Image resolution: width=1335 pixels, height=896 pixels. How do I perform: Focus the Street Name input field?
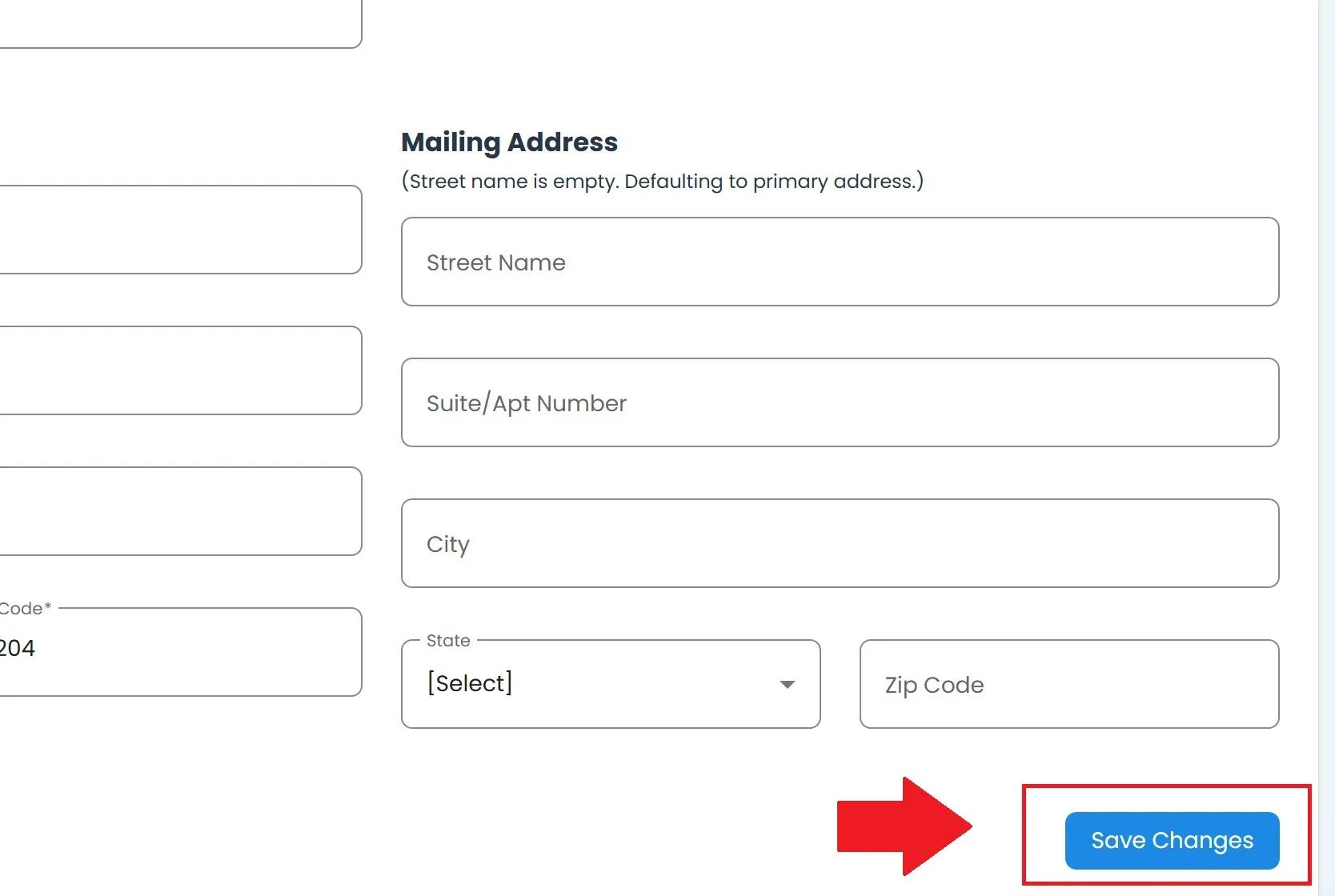840,262
